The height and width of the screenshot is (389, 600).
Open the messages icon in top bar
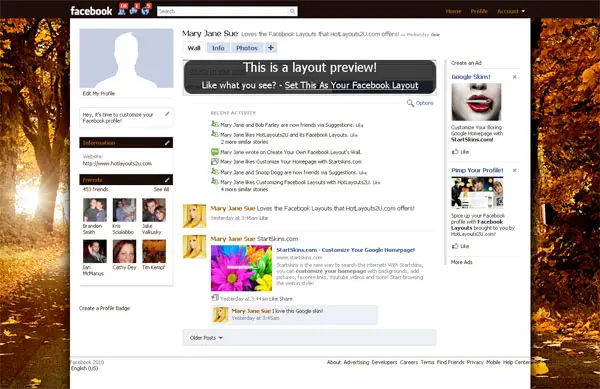click(x=134, y=10)
